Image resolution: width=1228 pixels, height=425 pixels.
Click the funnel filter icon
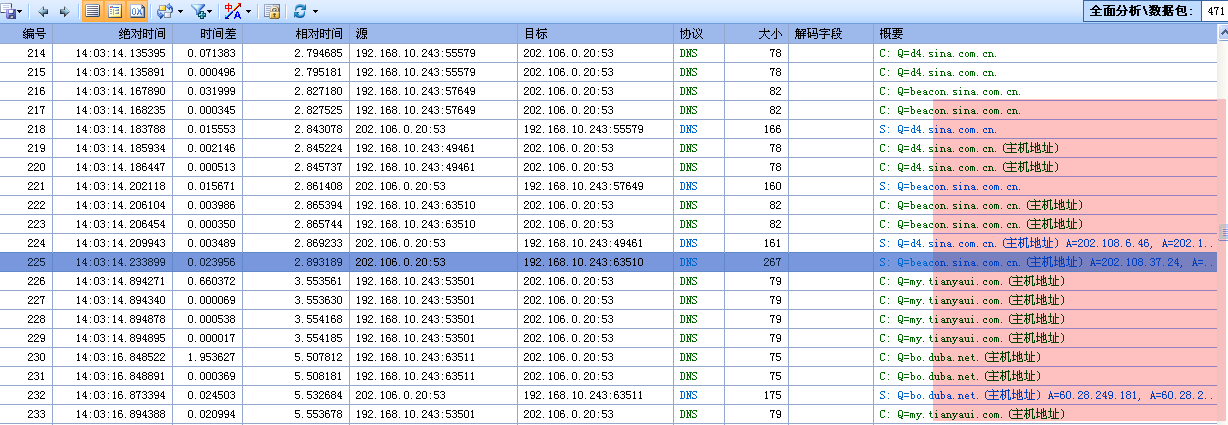point(198,12)
